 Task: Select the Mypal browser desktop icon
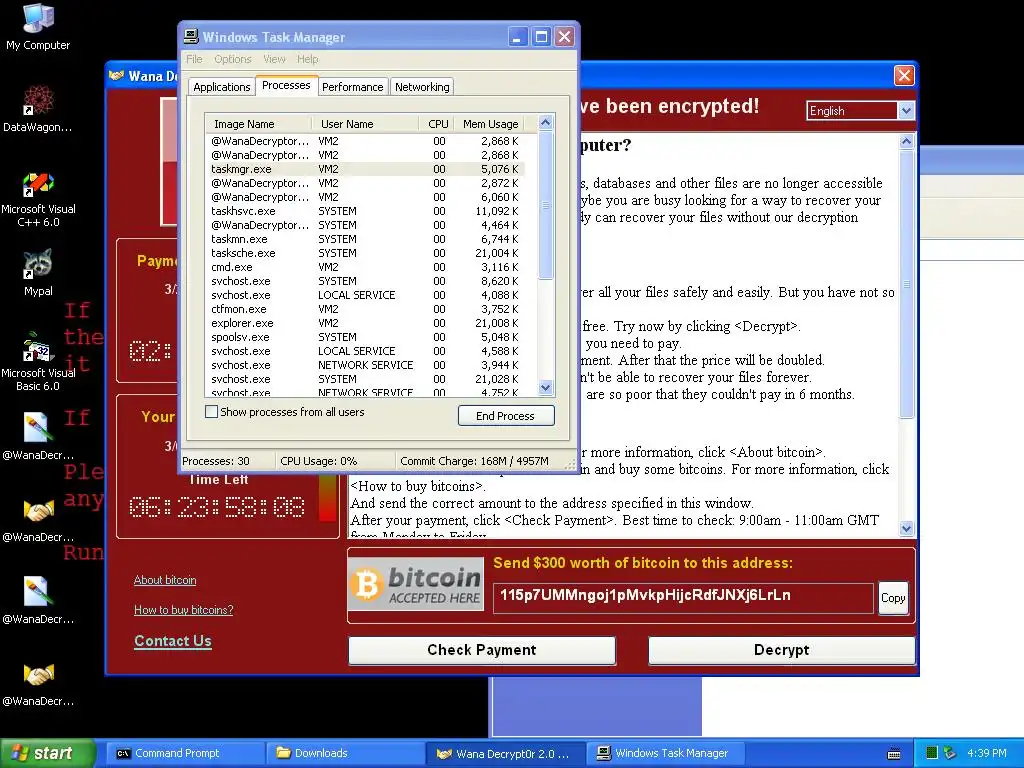(38, 272)
